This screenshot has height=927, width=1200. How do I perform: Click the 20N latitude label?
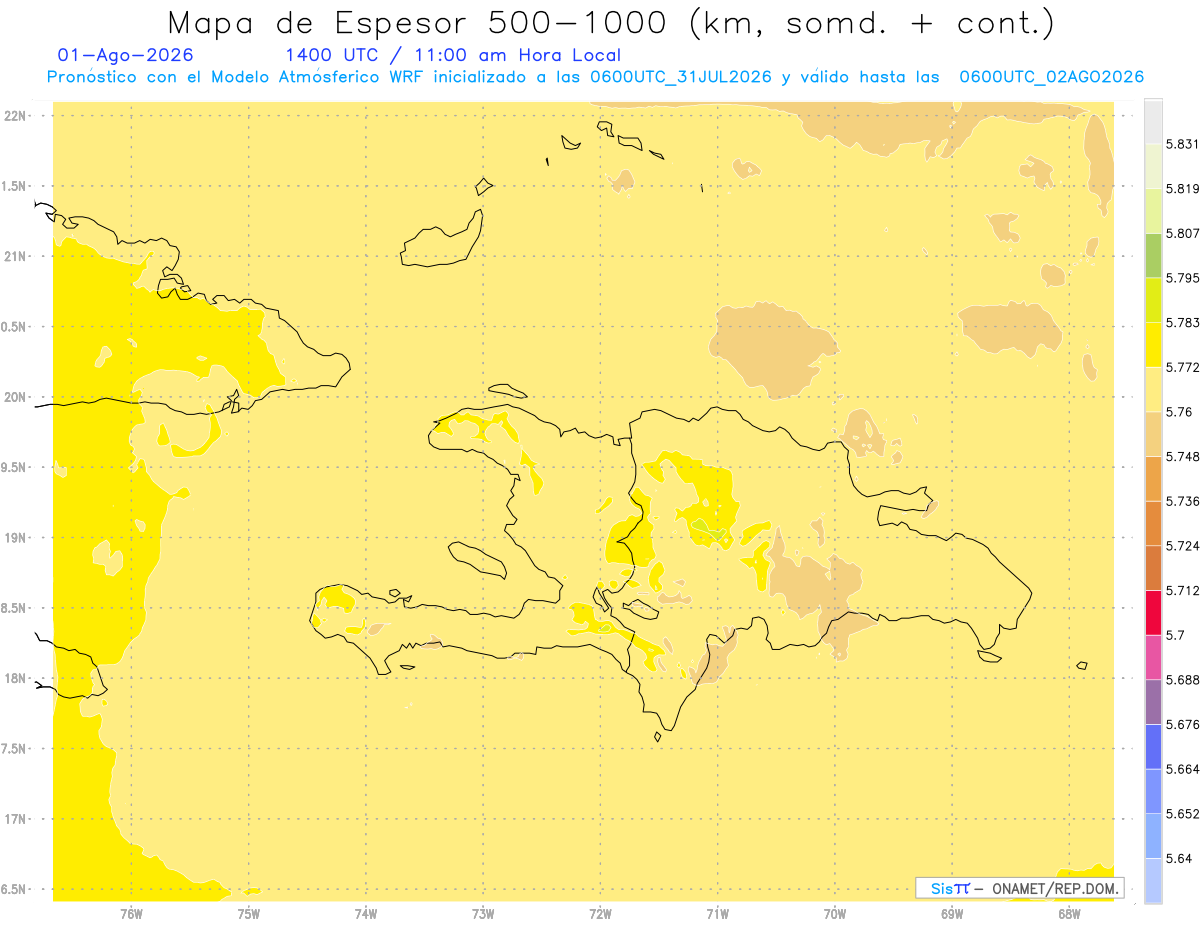[15, 397]
